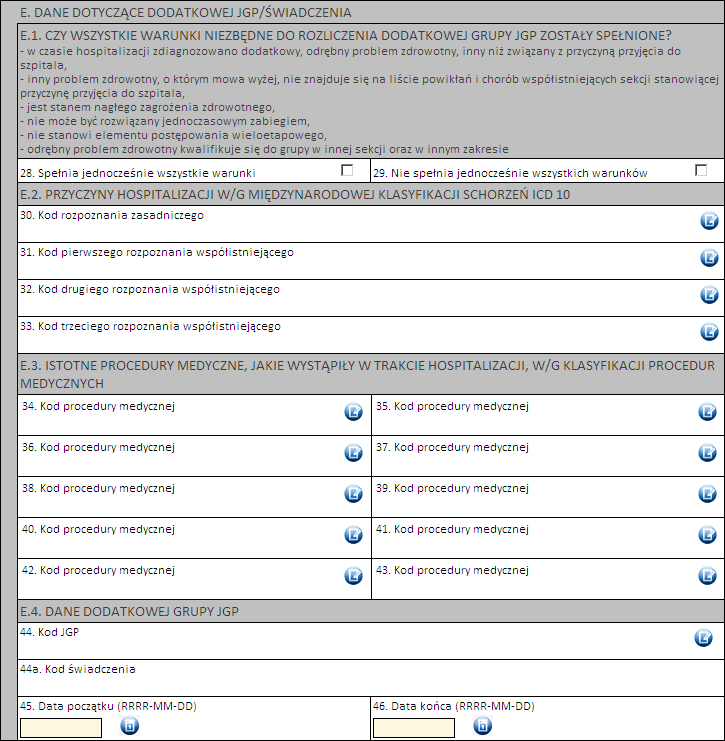
Task: Open lookup for first coexisting diagnosis code
Action: [709, 258]
